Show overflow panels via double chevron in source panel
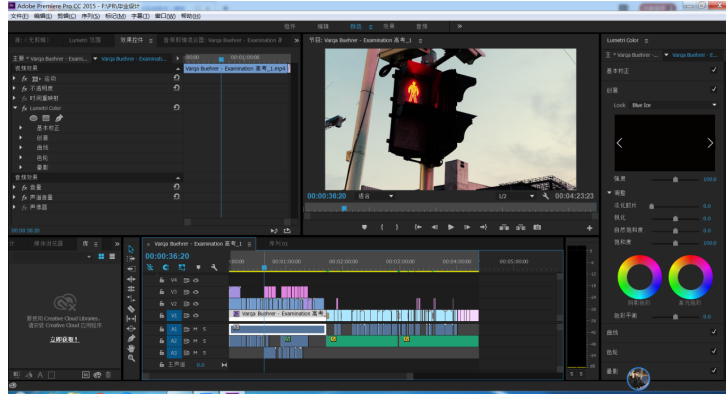Image resolution: width=726 pixels, height=398 pixels. click(297, 40)
